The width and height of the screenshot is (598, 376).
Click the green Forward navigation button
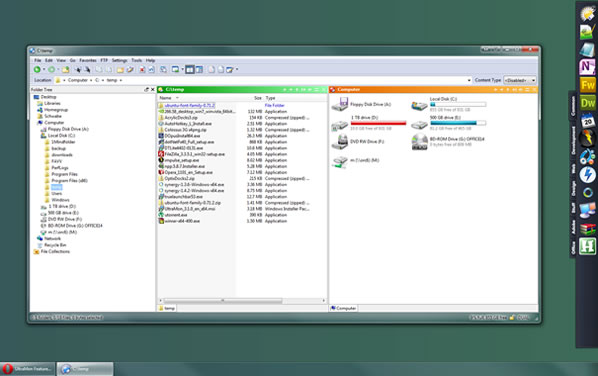[51, 69]
